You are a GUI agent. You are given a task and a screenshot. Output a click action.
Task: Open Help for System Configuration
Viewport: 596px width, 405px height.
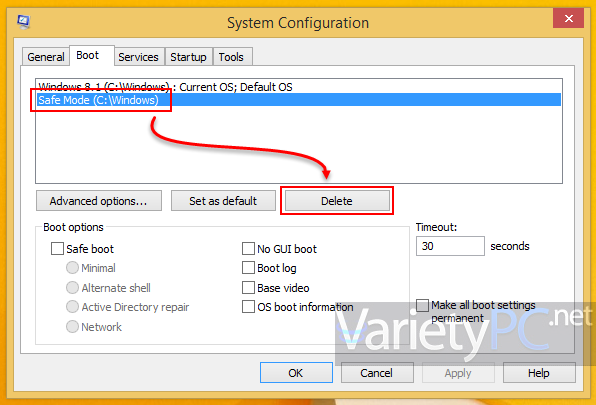[x=539, y=373]
